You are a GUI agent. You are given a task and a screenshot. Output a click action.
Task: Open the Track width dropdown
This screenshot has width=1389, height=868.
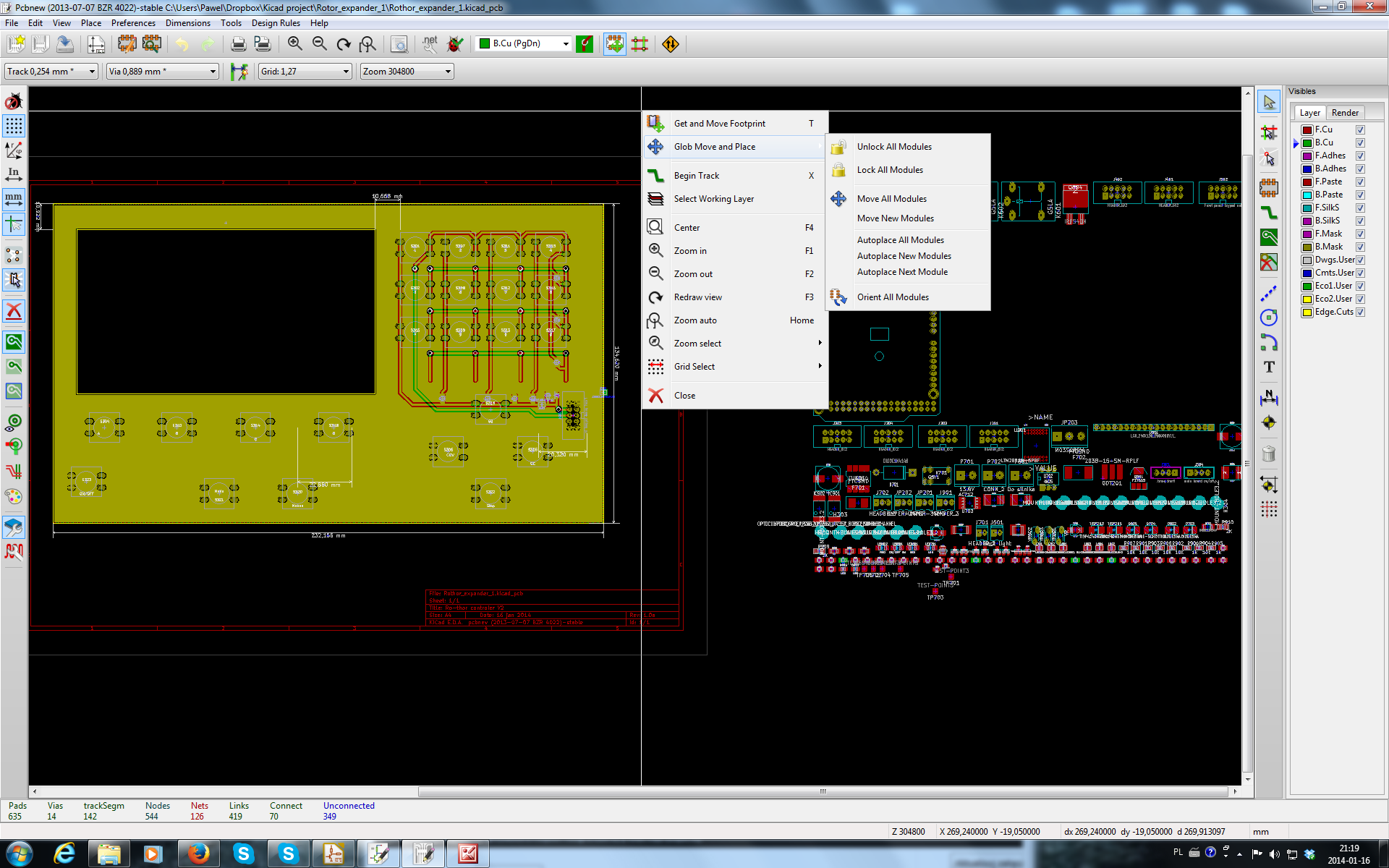point(92,71)
